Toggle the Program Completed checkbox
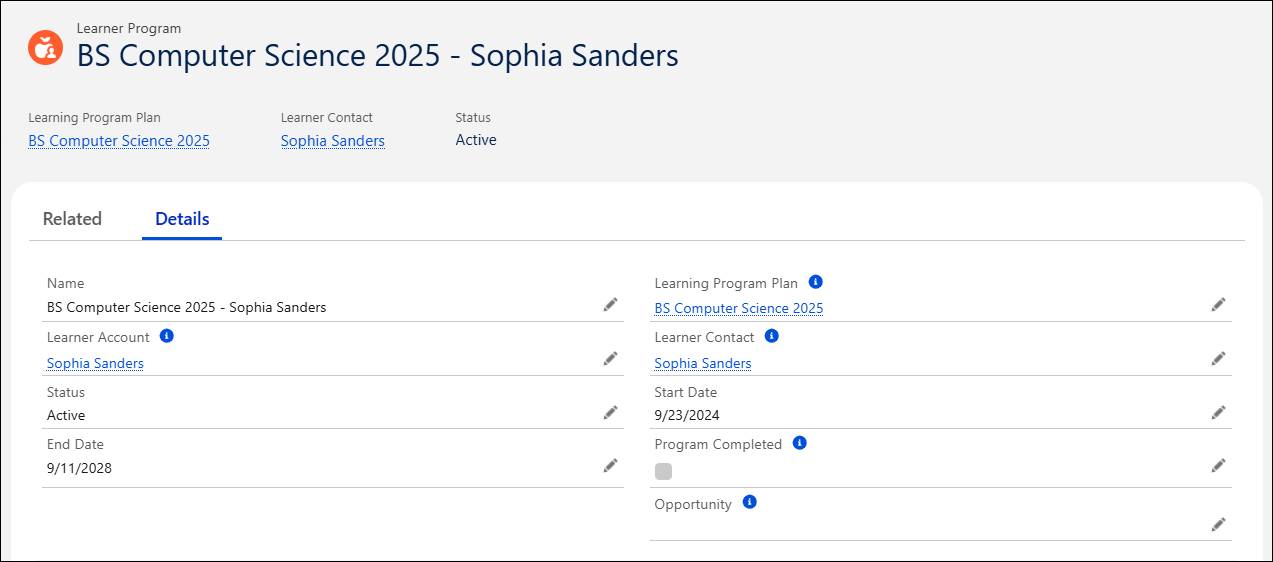Image resolution: width=1273 pixels, height=562 pixels. point(663,471)
